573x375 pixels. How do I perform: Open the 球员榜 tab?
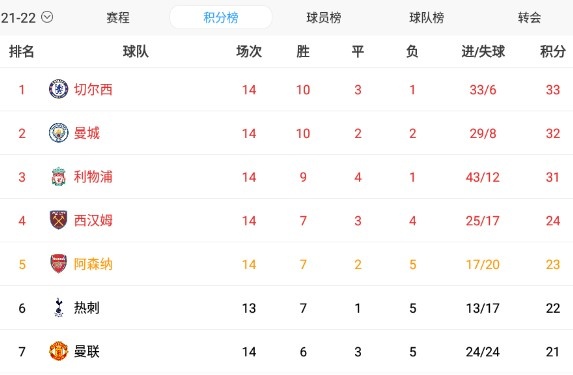click(x=324, y=17)
